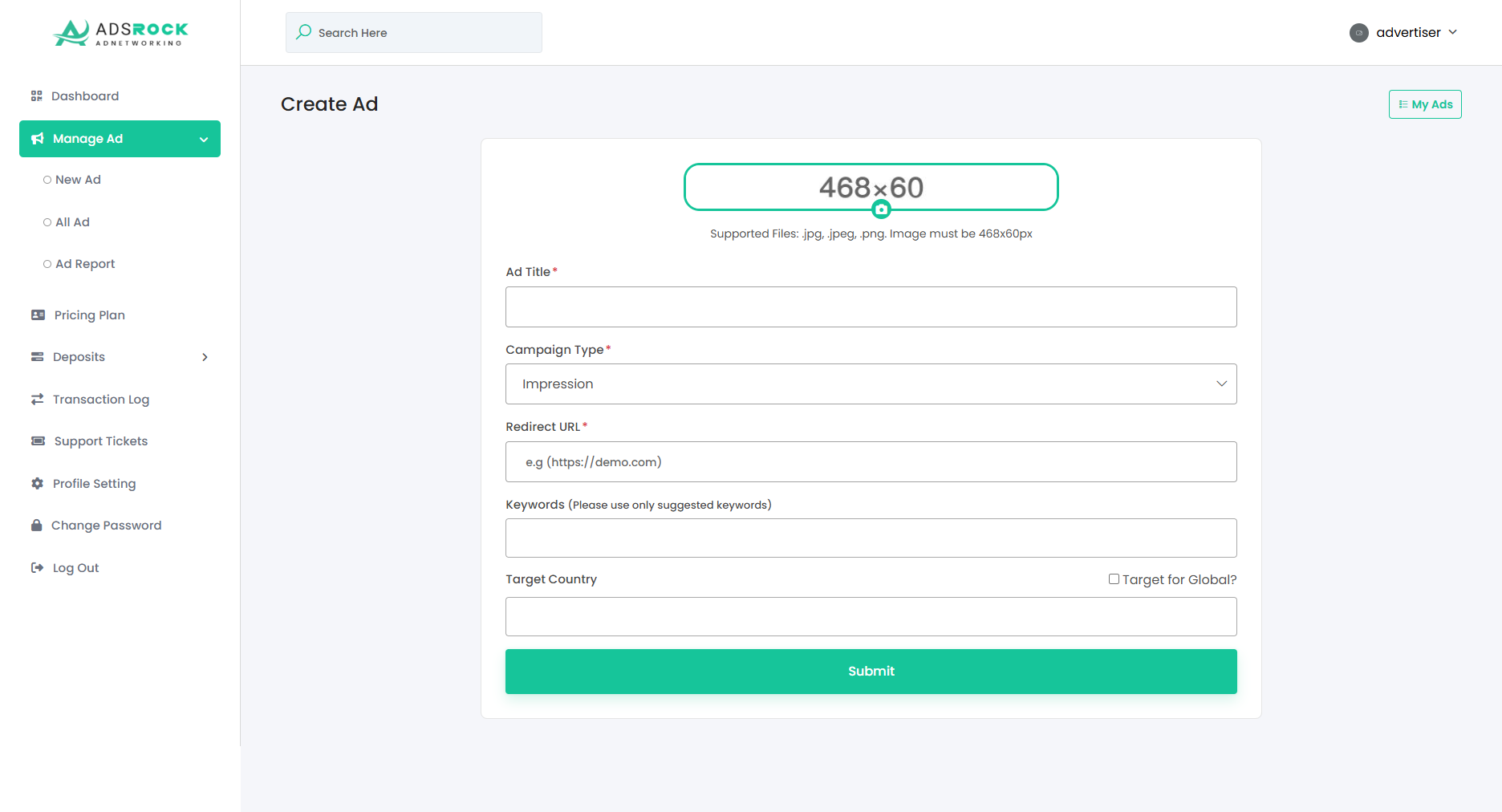The width and height of the screenshot is (1502, 812).
Task: Open Profile Setting via the gear icon
Action: click(x=37, y=483)
